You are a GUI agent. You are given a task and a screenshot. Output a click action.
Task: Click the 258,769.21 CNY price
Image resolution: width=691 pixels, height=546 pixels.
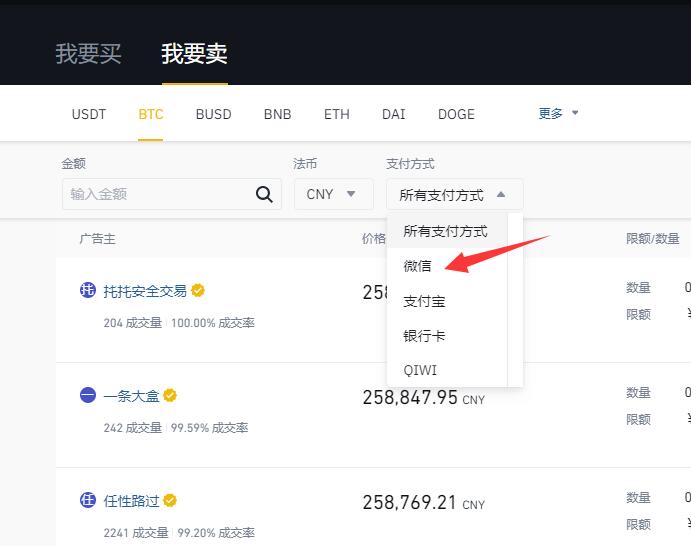(424, 502)
